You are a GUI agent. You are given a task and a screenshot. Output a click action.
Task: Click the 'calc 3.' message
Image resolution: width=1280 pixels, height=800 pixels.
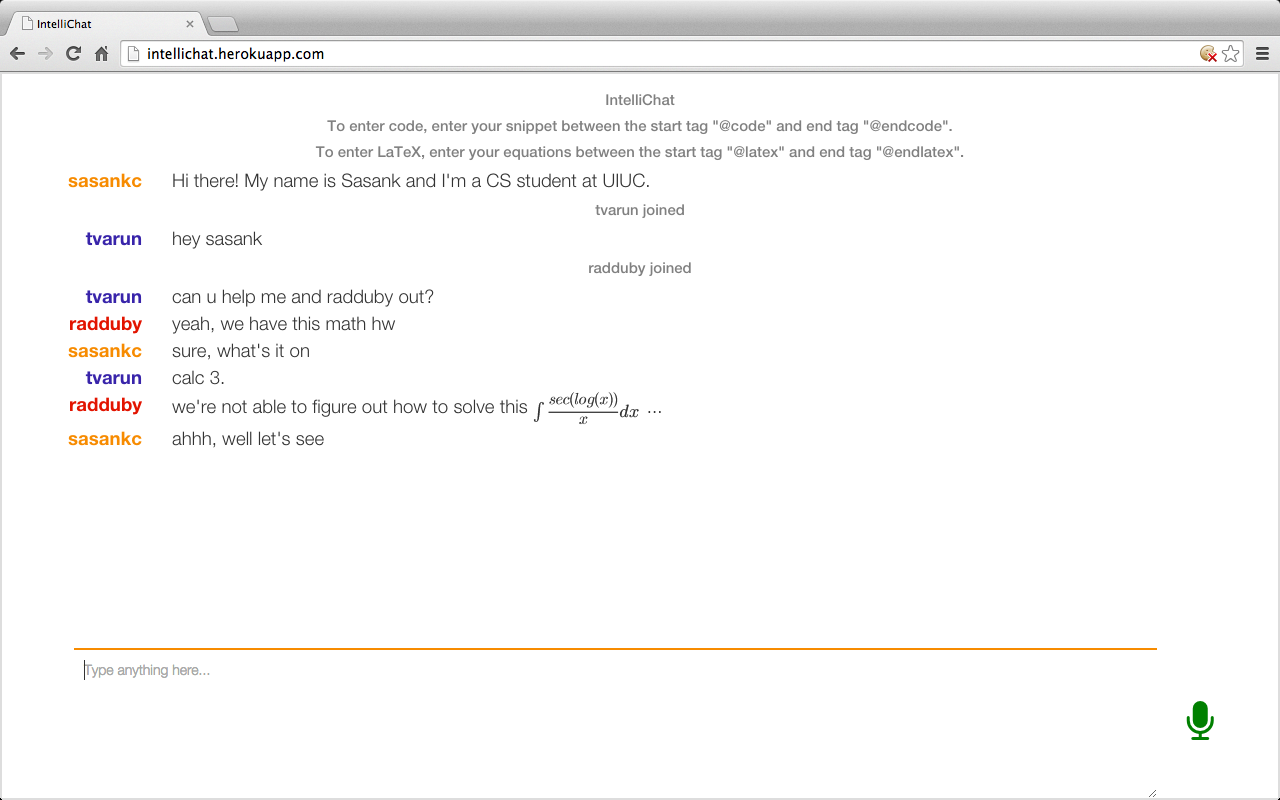pos(198,378)
